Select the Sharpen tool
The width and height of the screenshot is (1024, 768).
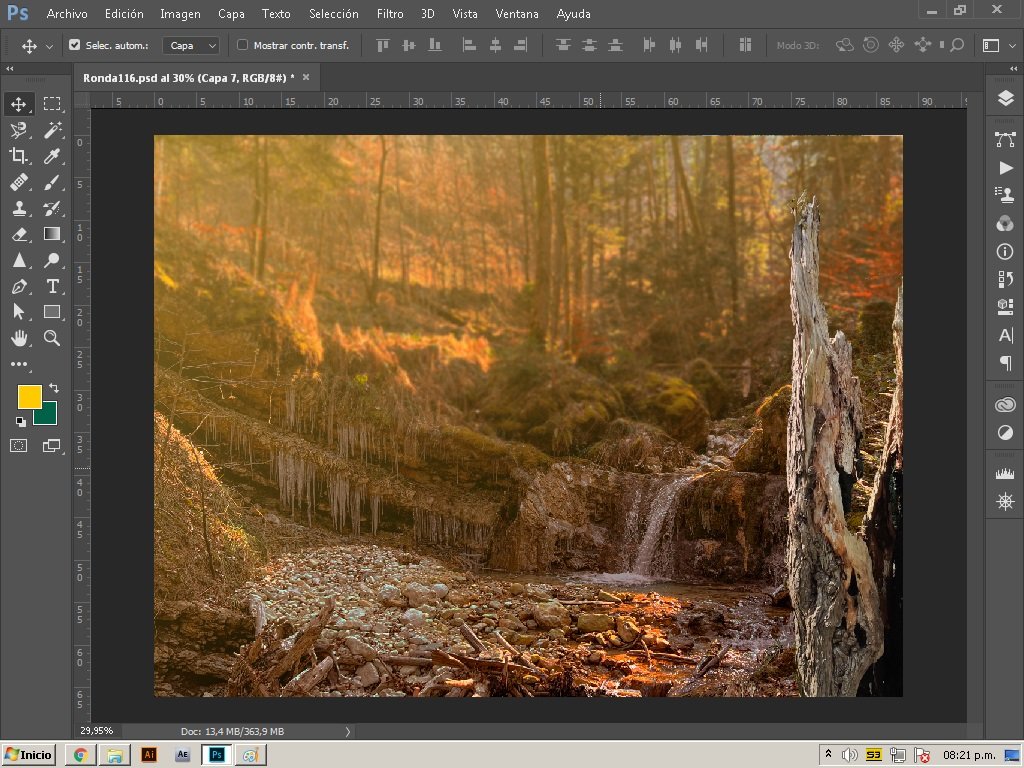[x=18, y=260]
